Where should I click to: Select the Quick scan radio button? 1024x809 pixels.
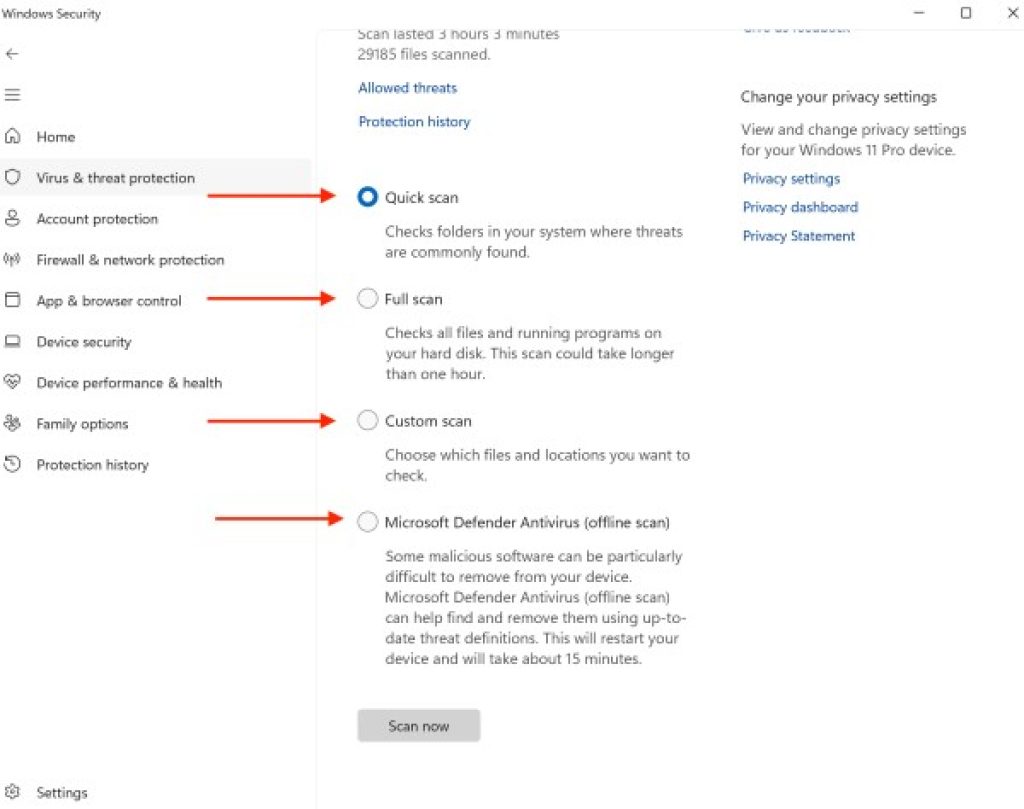pos(367,198)
